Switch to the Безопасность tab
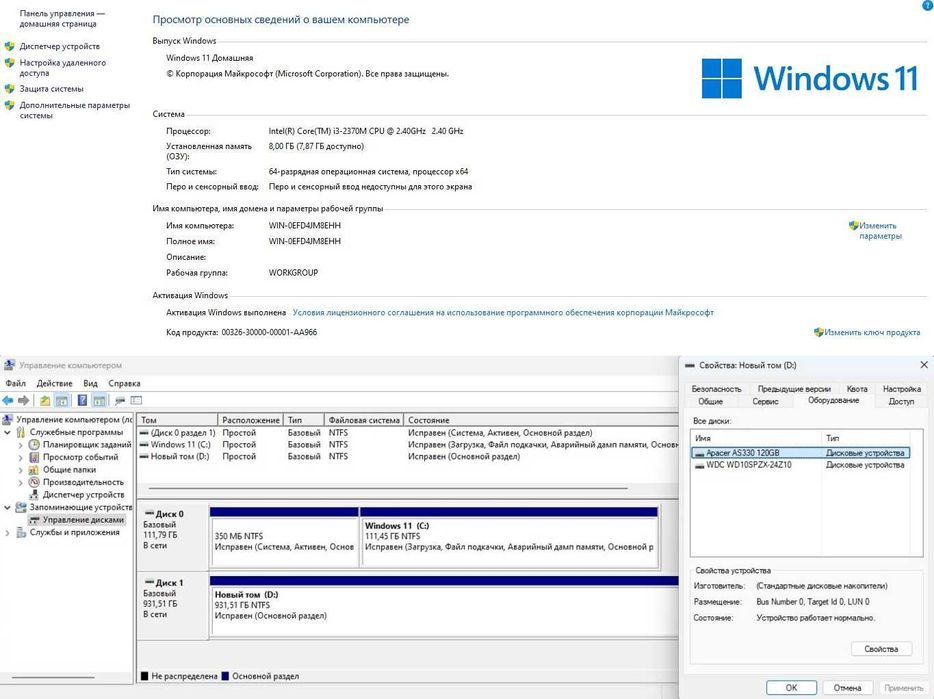Screen dimensions: 934x699 pos(716,389)
